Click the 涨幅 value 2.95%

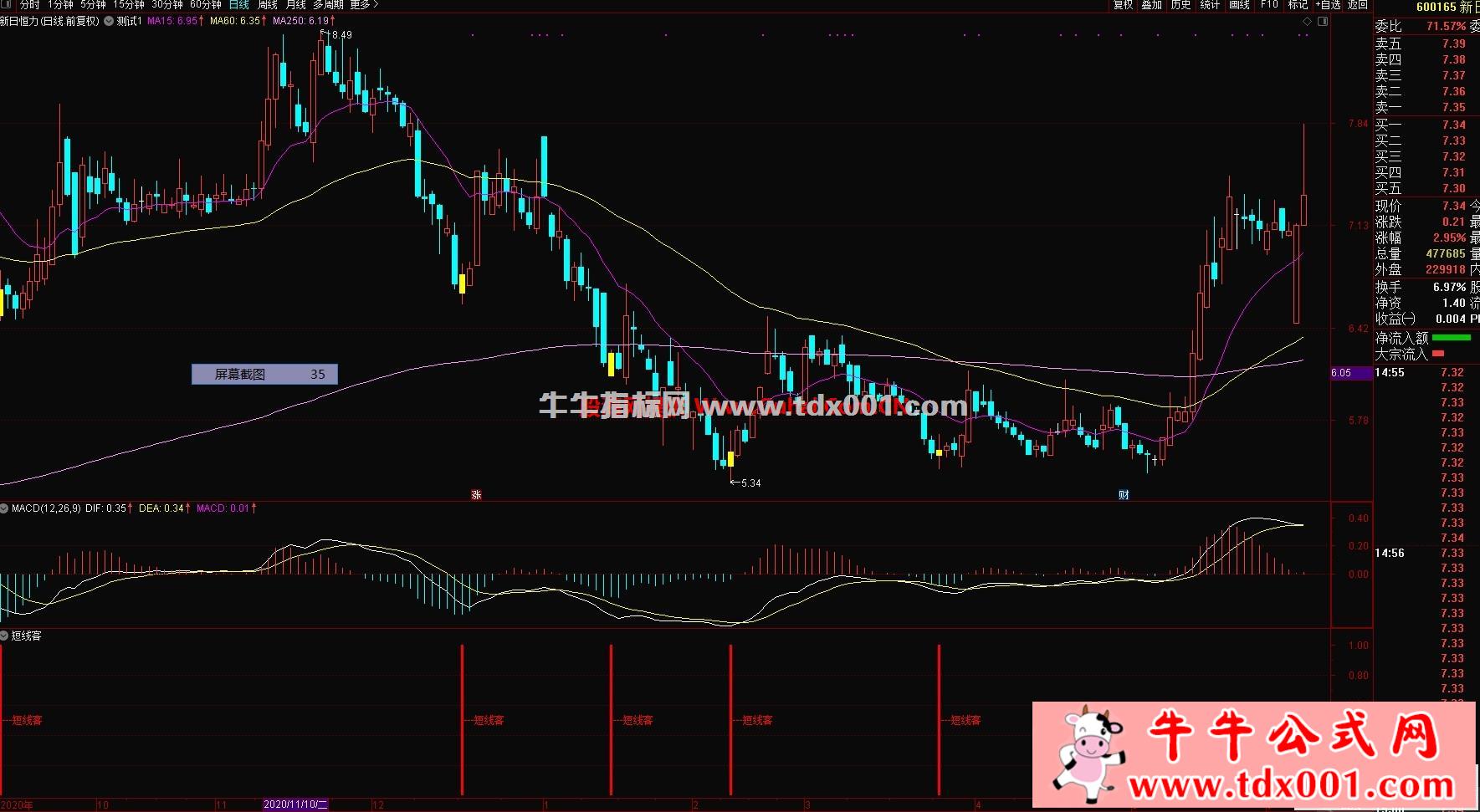pyautogui.click(x=1449, y=237)
